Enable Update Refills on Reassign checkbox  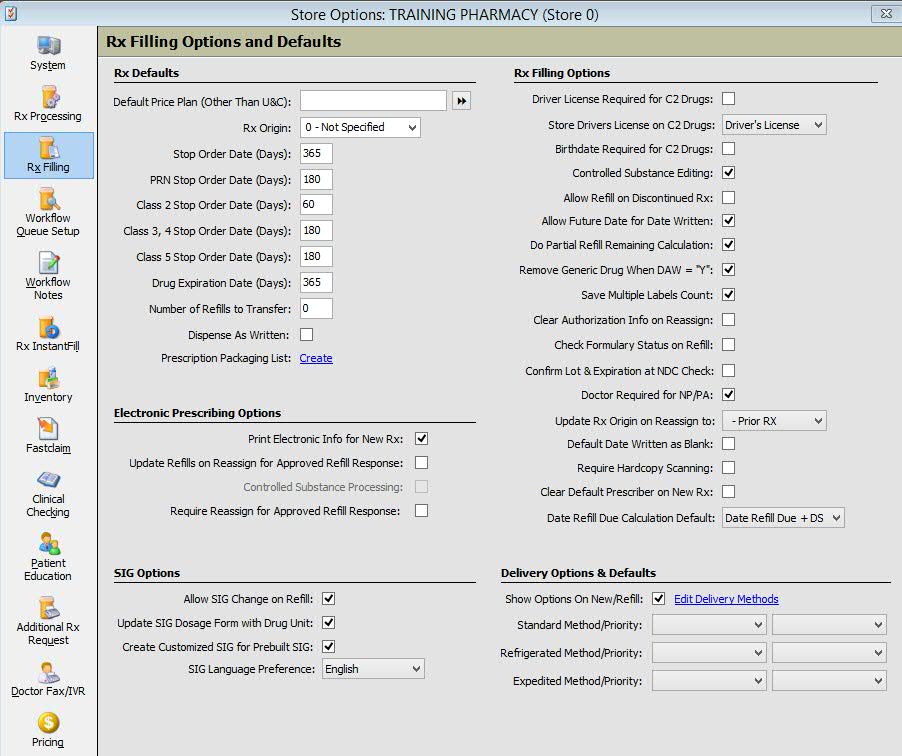(x=422, y=463)
